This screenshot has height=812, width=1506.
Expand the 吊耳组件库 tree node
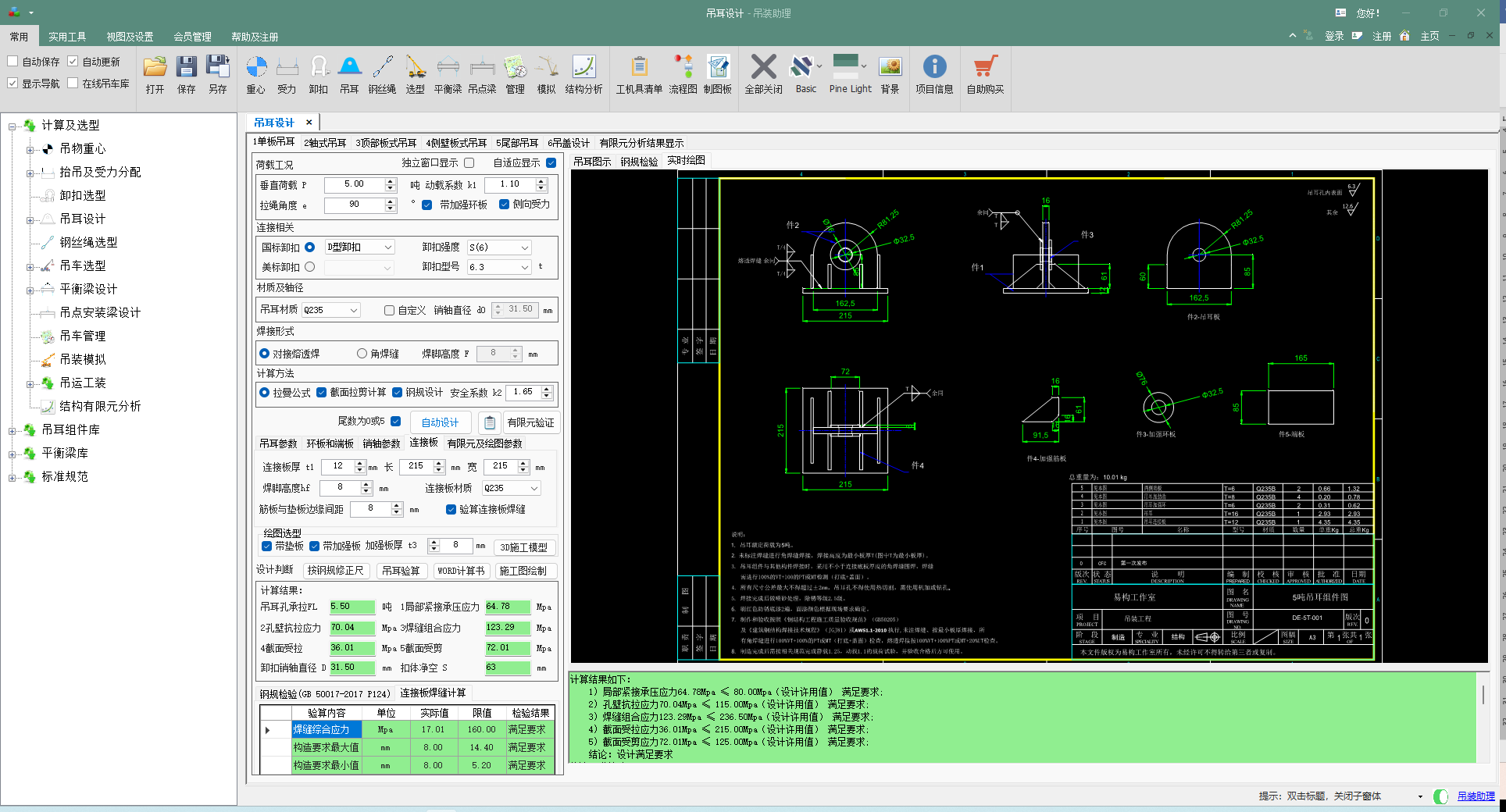[x=12, y=430]
